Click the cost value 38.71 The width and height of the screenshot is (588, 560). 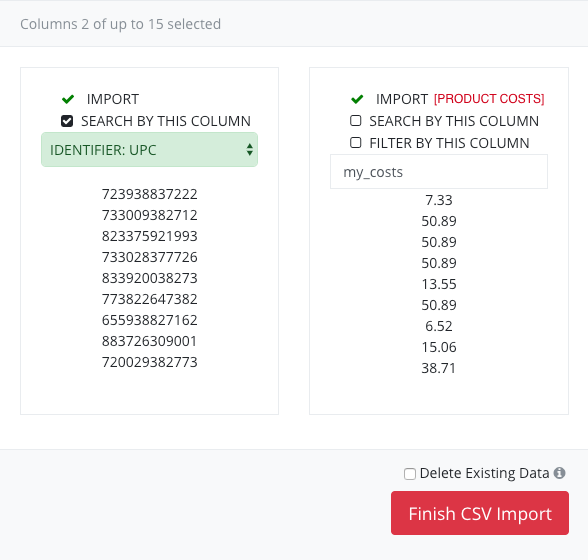coord(439,368)
